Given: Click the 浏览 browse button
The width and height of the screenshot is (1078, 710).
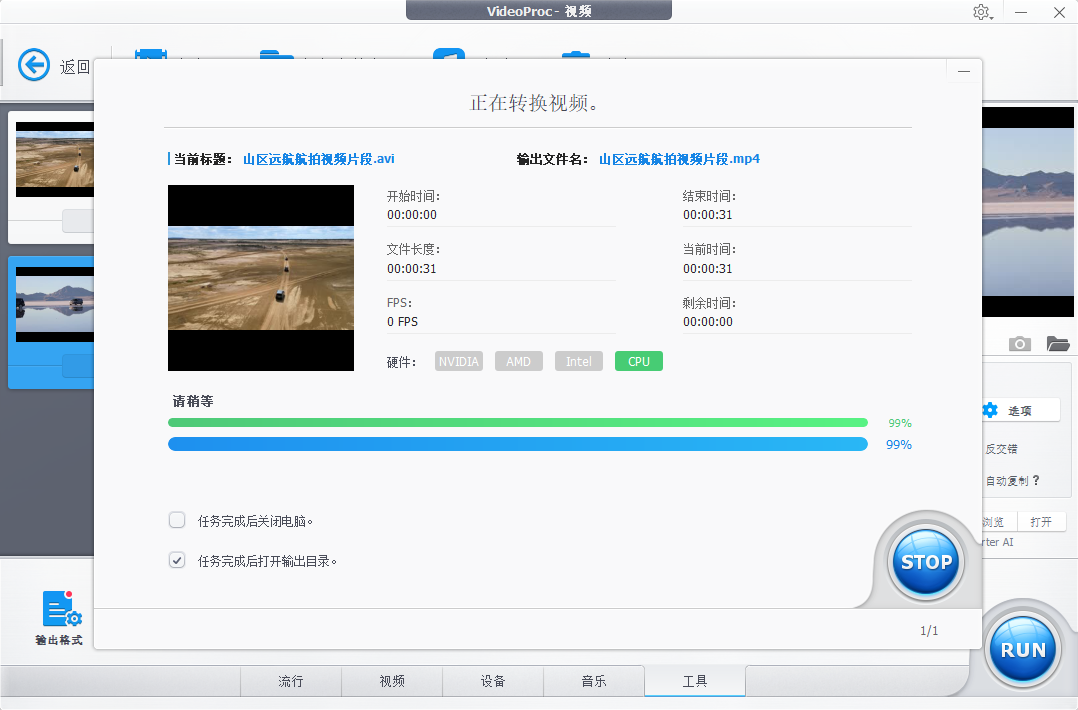Looking at the screenshot, I should pyautogui.click(x=993, y=521).
